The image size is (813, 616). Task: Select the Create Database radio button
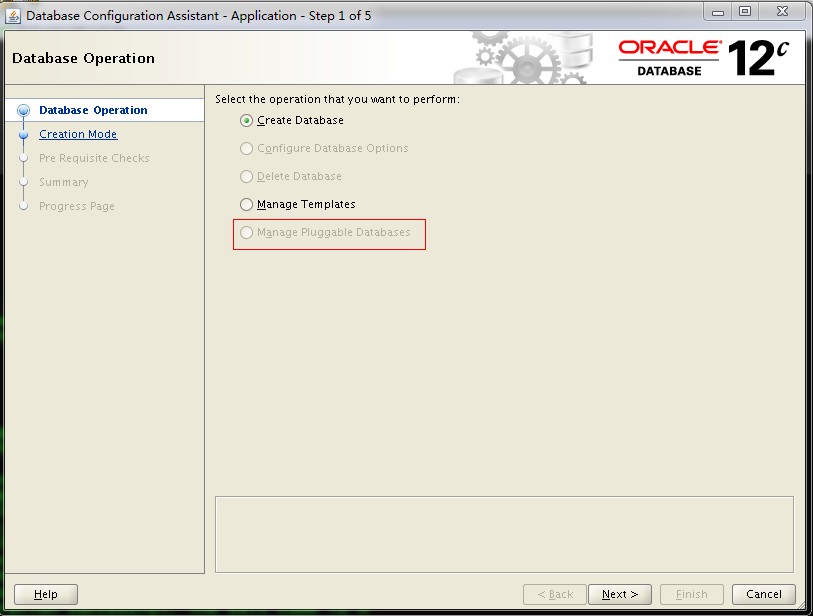(x=246, y=120)
